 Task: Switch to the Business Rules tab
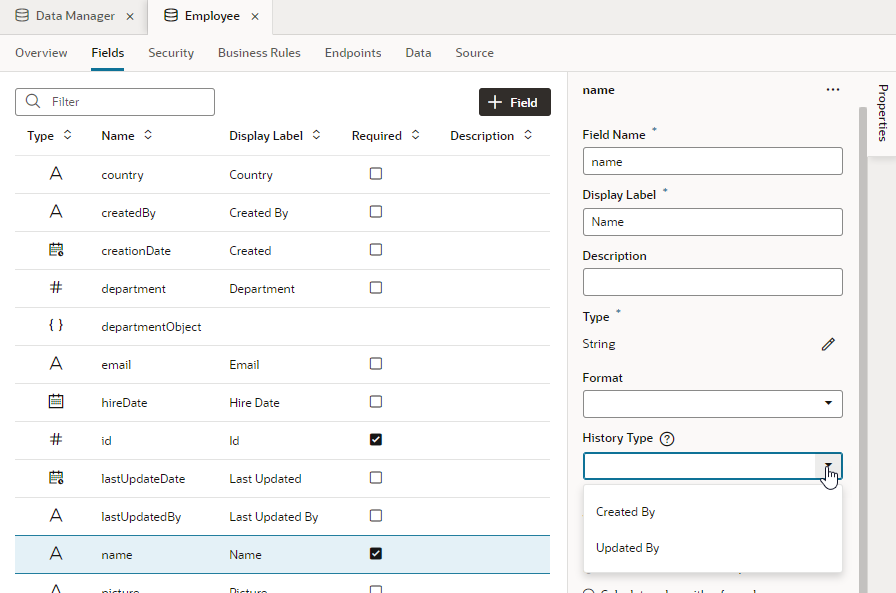(x=259, y=53)
